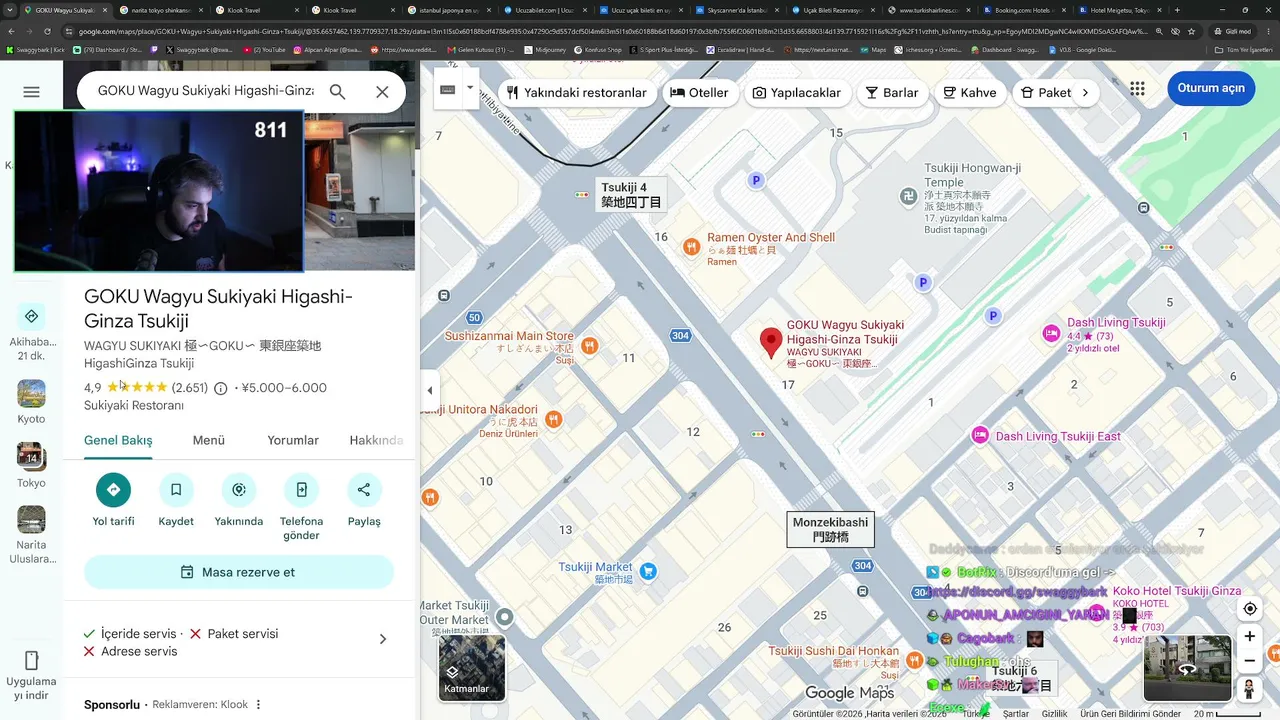Open the Google Maps hamburger menu

(31, 92)
